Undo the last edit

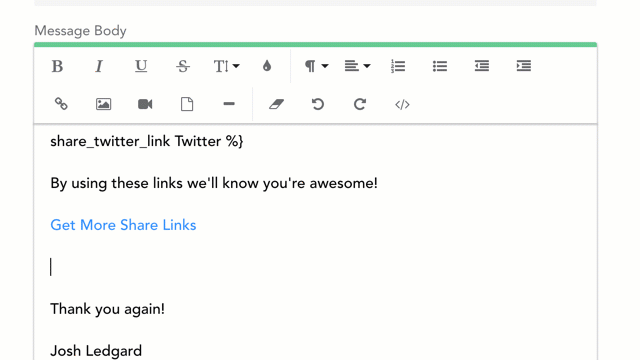point(318,104)
